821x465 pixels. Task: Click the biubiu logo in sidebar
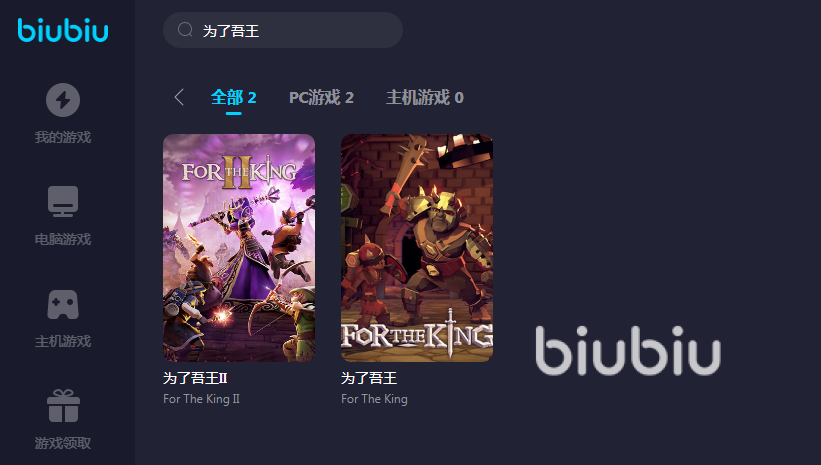click(63, 30)
